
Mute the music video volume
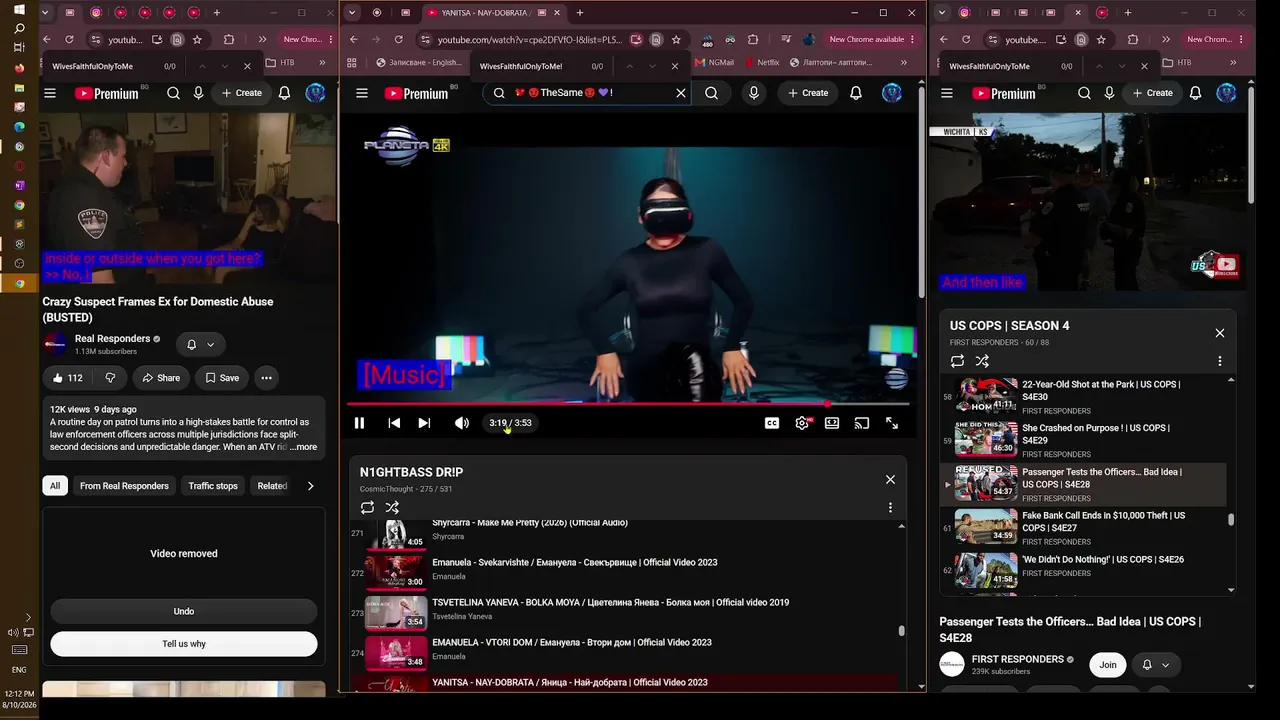pos(462,423)
